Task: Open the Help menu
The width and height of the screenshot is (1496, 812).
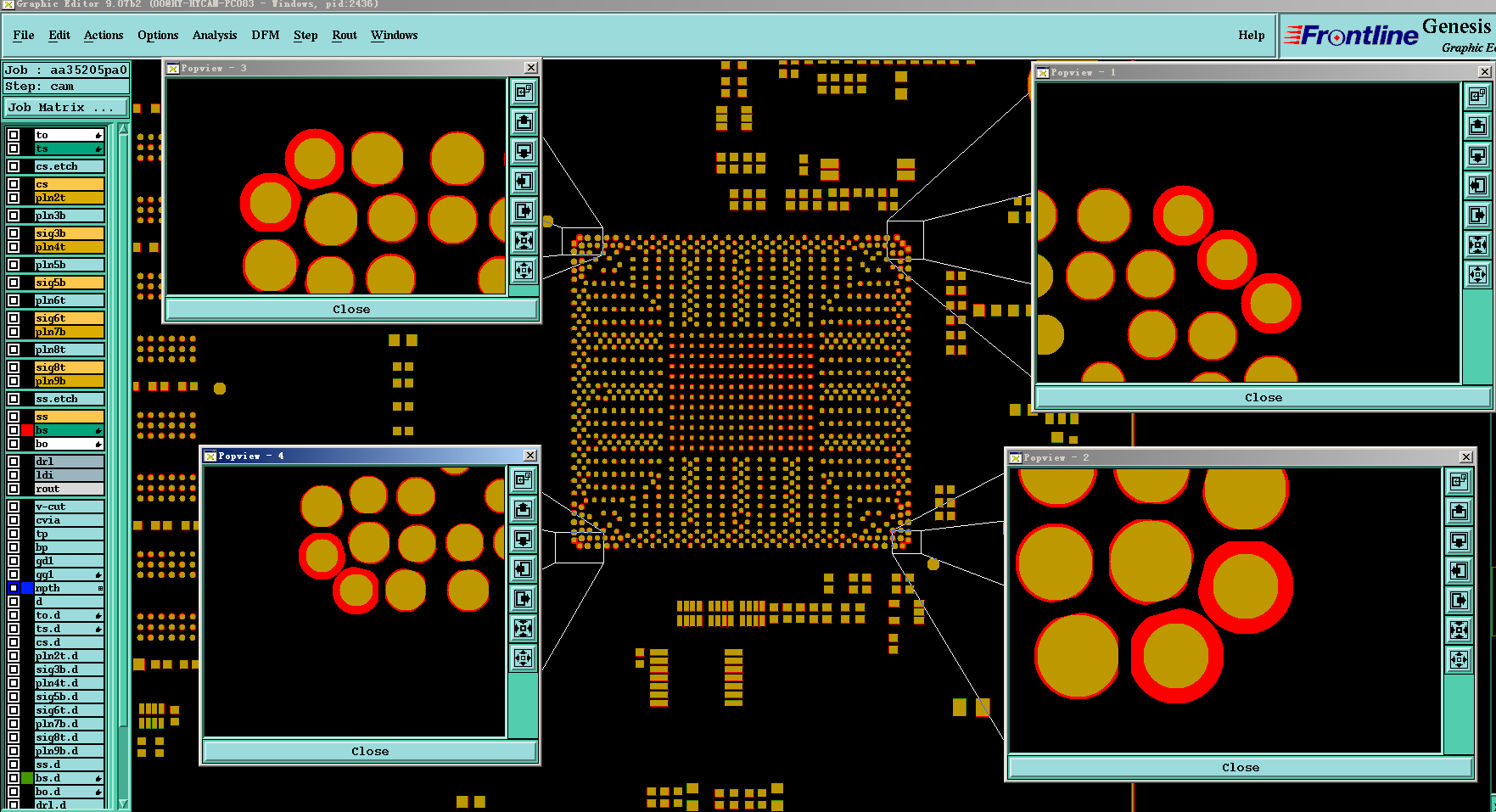Action: coord(1251,35)
